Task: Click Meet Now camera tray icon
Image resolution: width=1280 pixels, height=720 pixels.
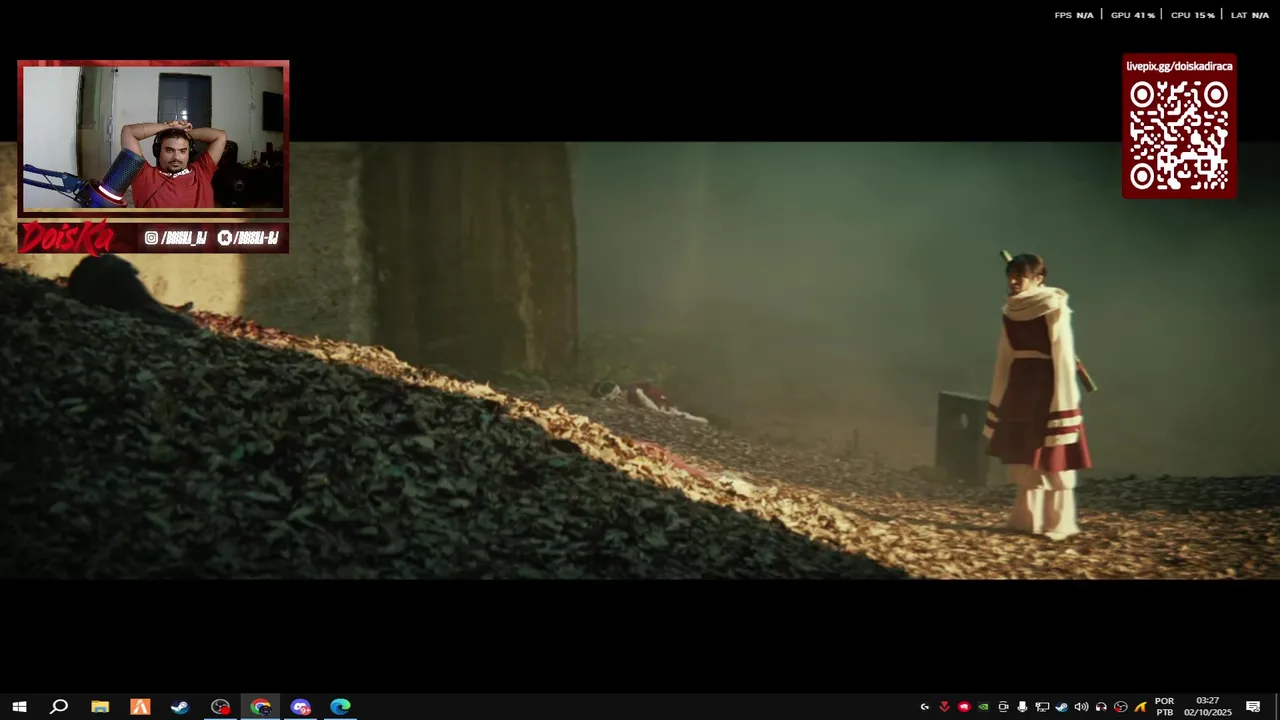Action: 1003,707
